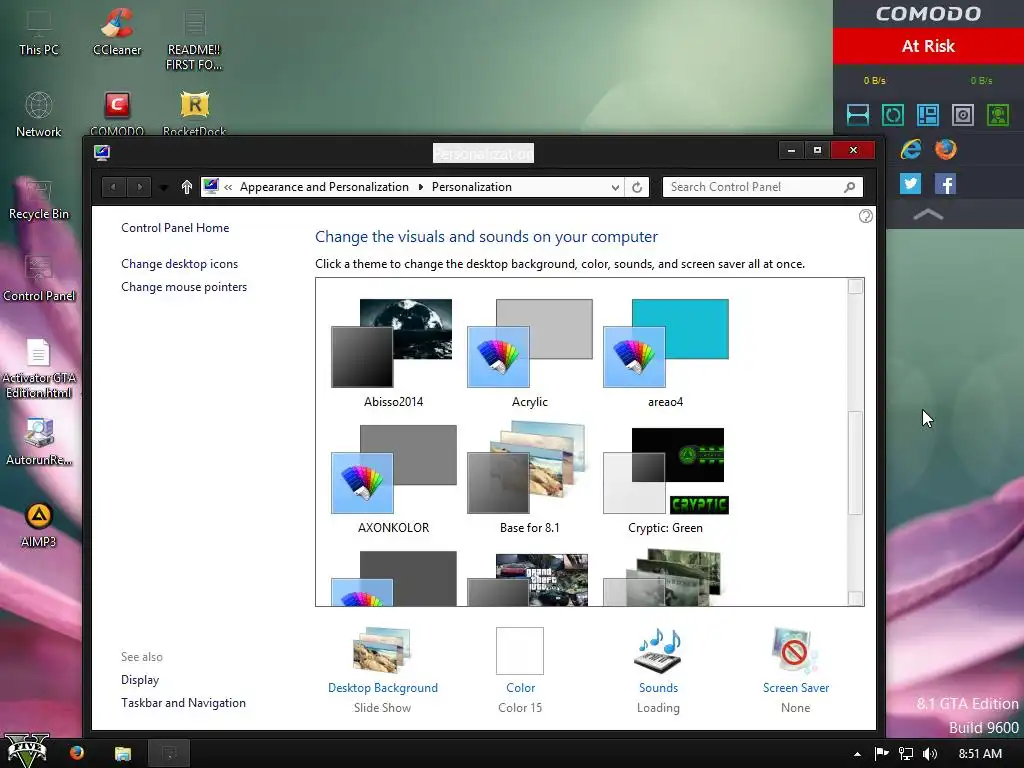Select the AXONKOLOR theme

[x=393, y=479]
